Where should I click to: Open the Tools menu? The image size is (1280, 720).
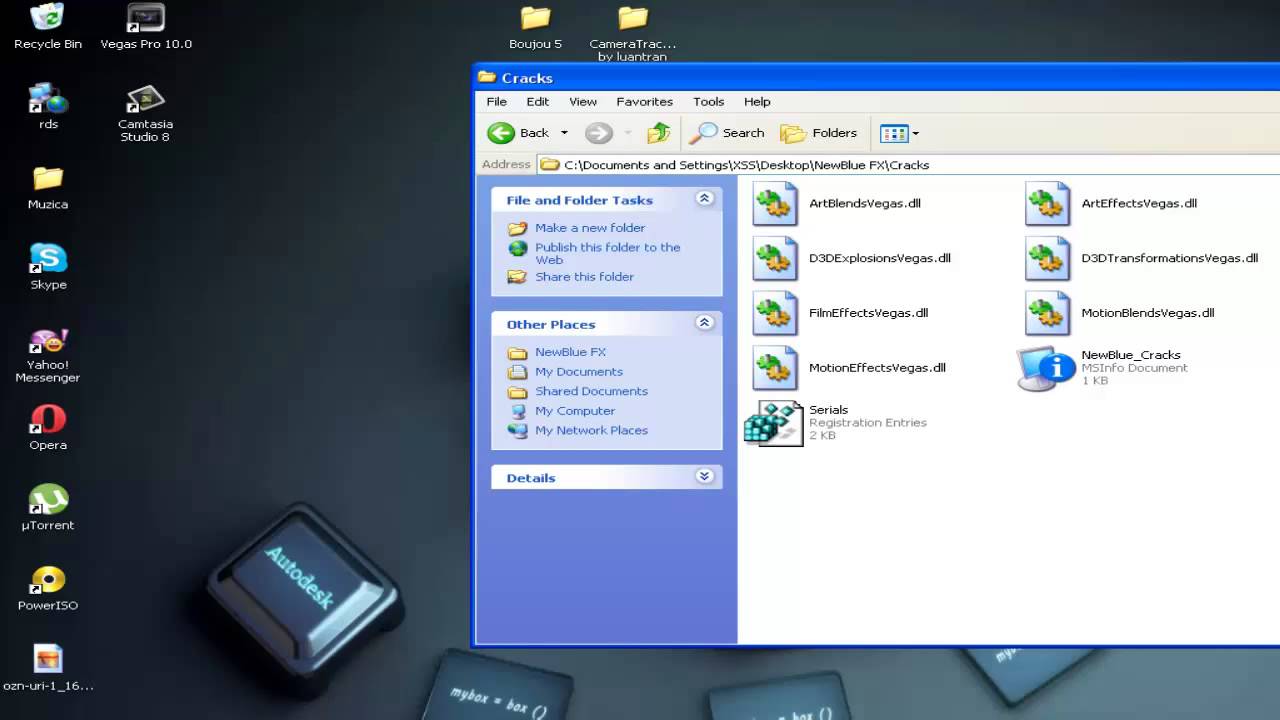point(708,102)
